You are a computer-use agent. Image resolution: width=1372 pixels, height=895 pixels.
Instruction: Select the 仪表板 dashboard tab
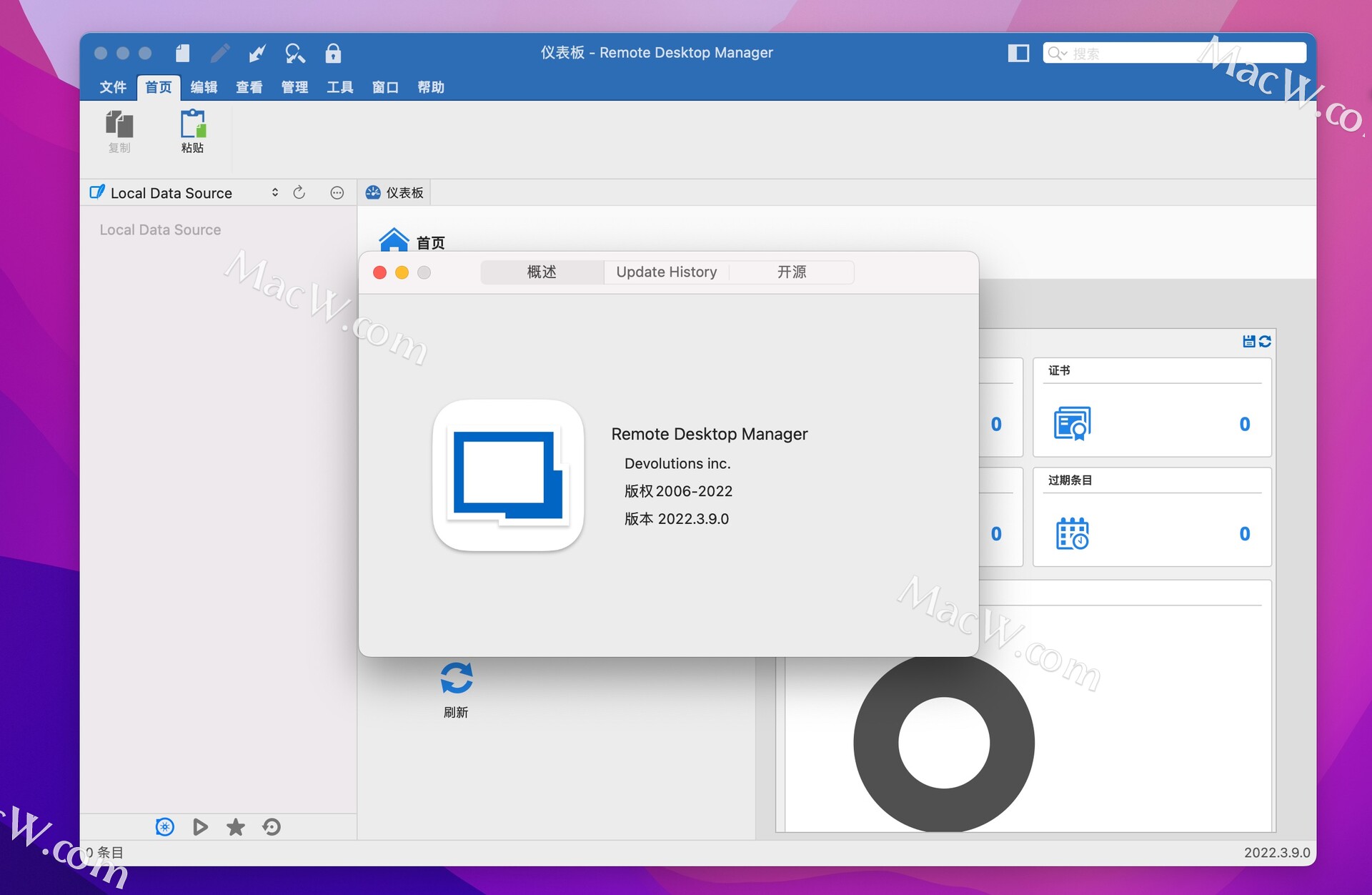pyautogui.click(x=394, y=192)
